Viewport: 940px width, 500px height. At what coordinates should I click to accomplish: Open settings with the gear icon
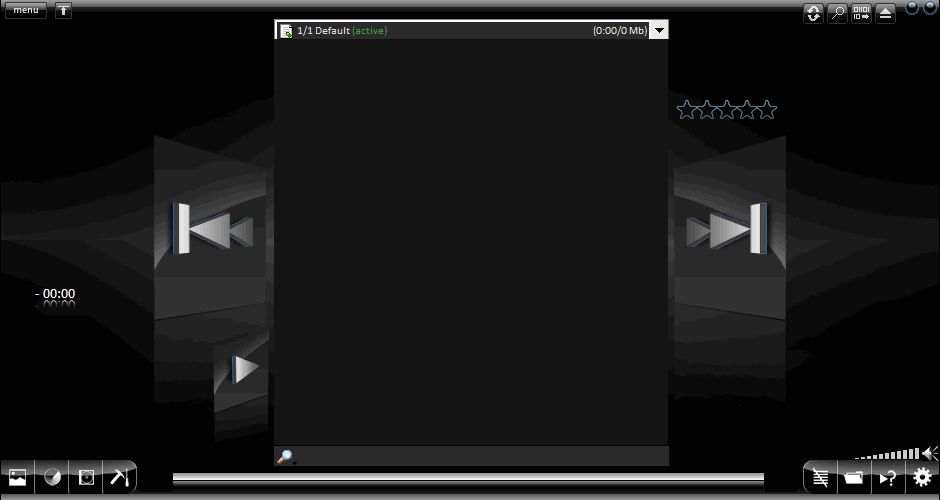pos(922,478)
